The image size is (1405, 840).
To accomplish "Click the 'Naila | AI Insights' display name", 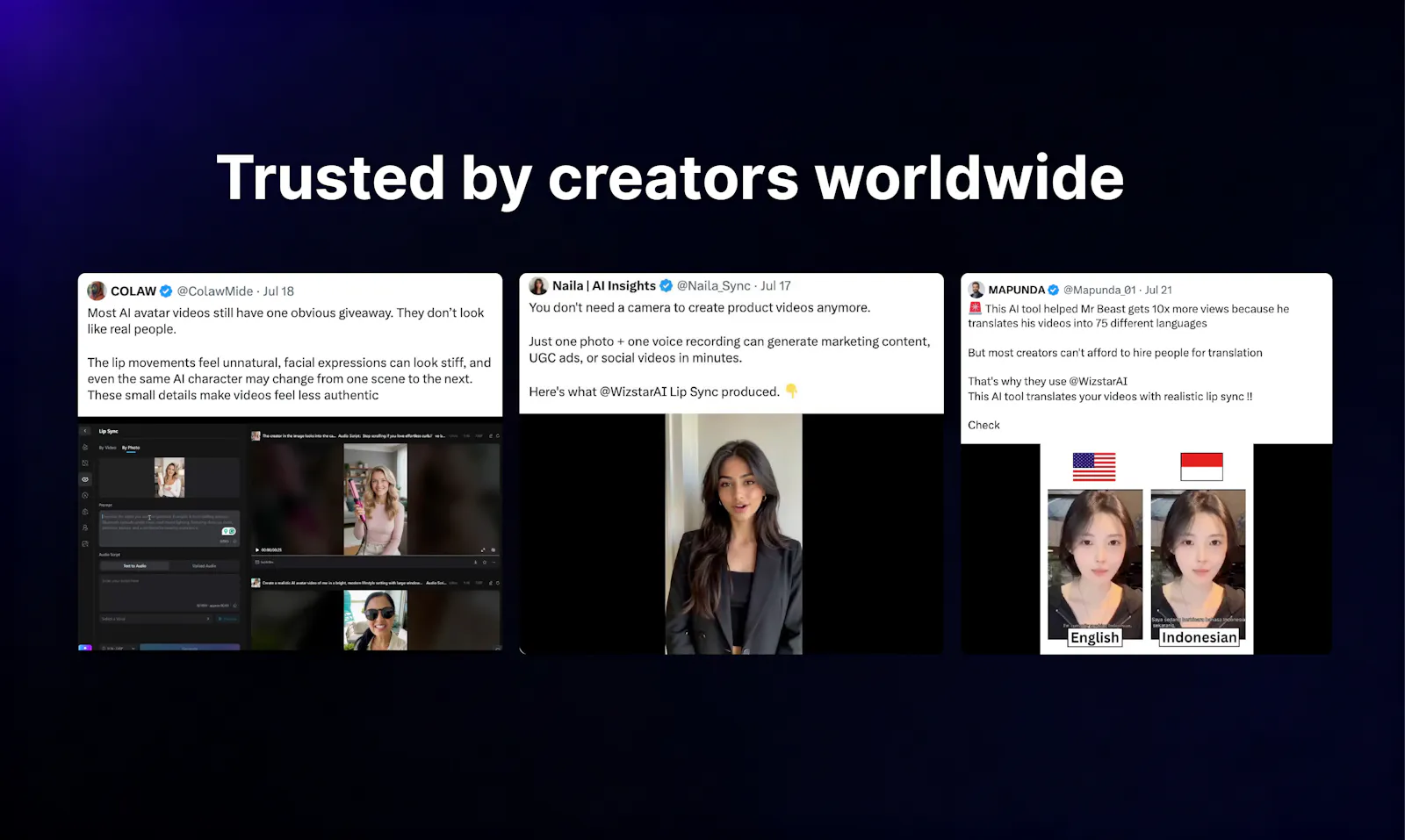I will pyautogui.click(x=604, y=286).
